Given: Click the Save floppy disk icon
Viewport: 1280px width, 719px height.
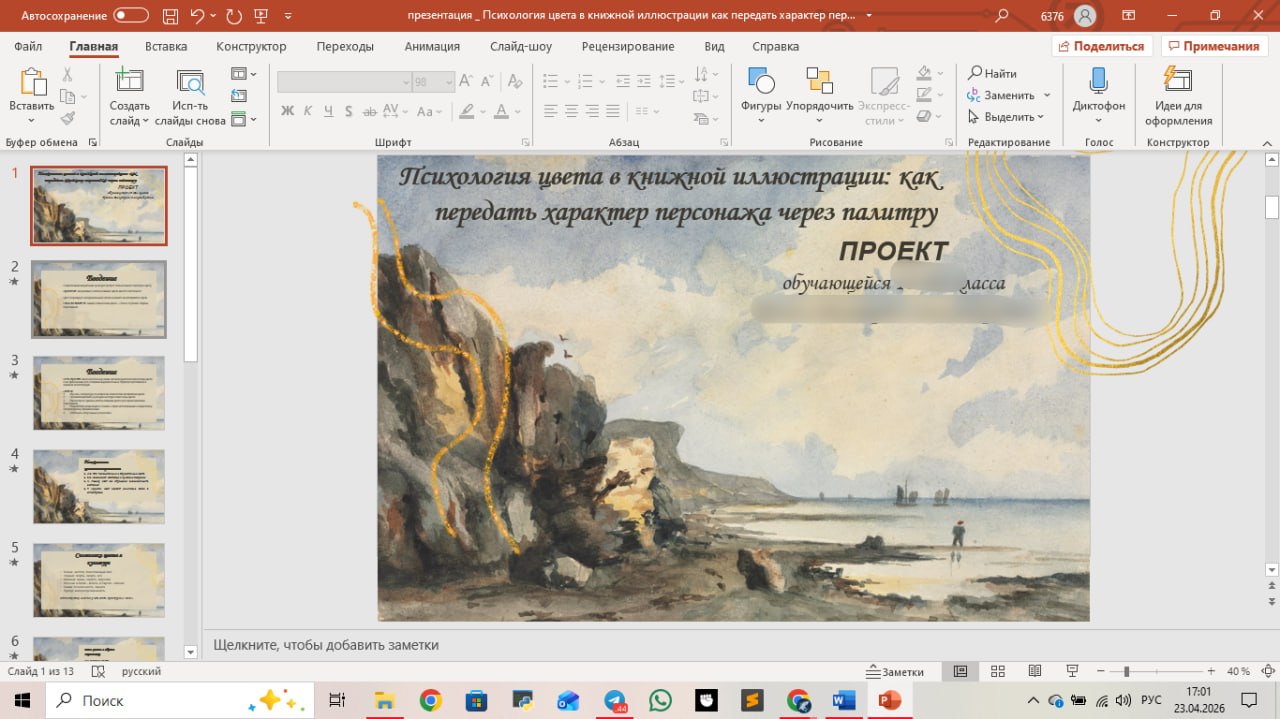Looking at the screenshot, I should (169, 15).
